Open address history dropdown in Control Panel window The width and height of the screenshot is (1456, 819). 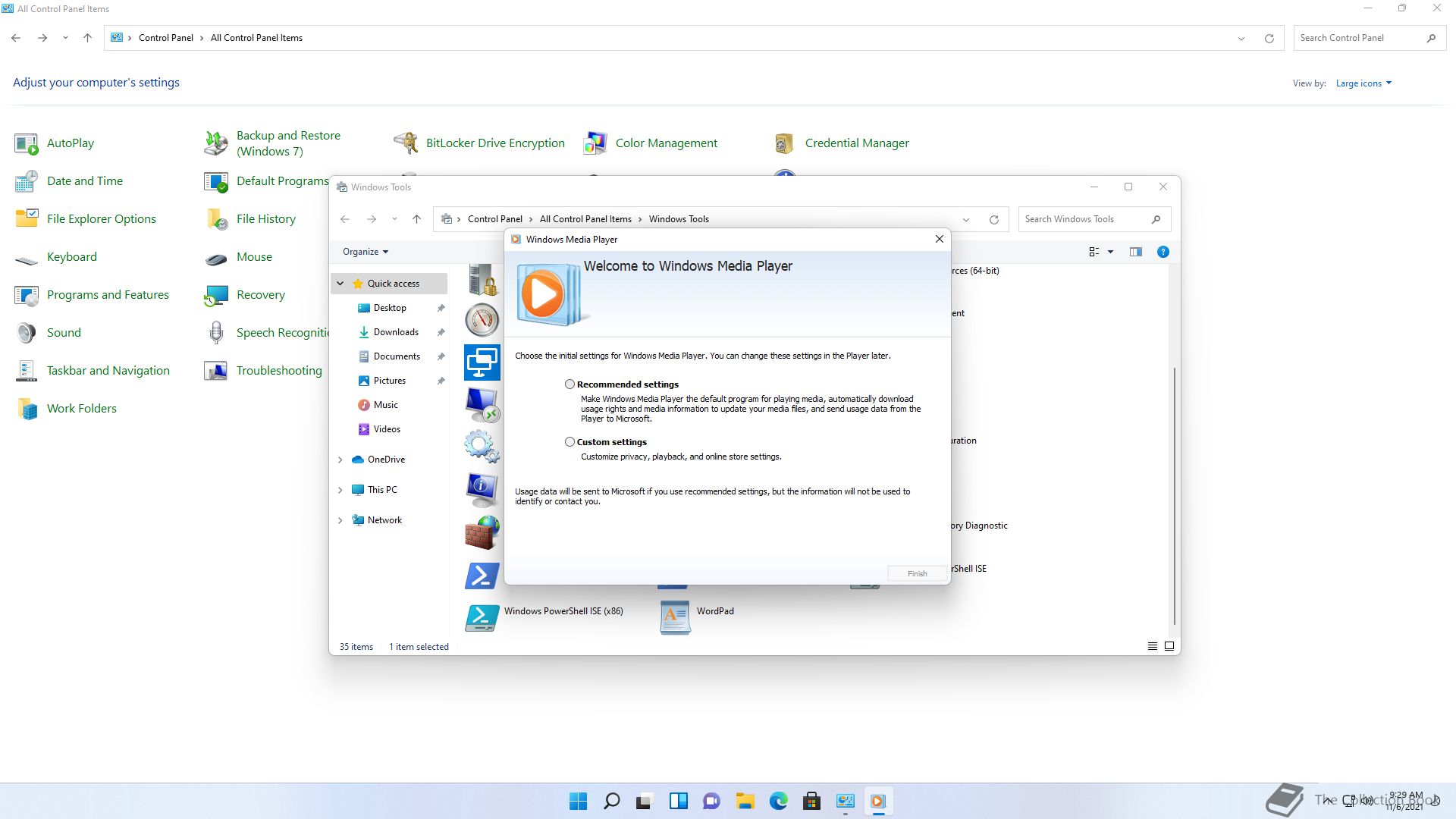pos(1241,38)
